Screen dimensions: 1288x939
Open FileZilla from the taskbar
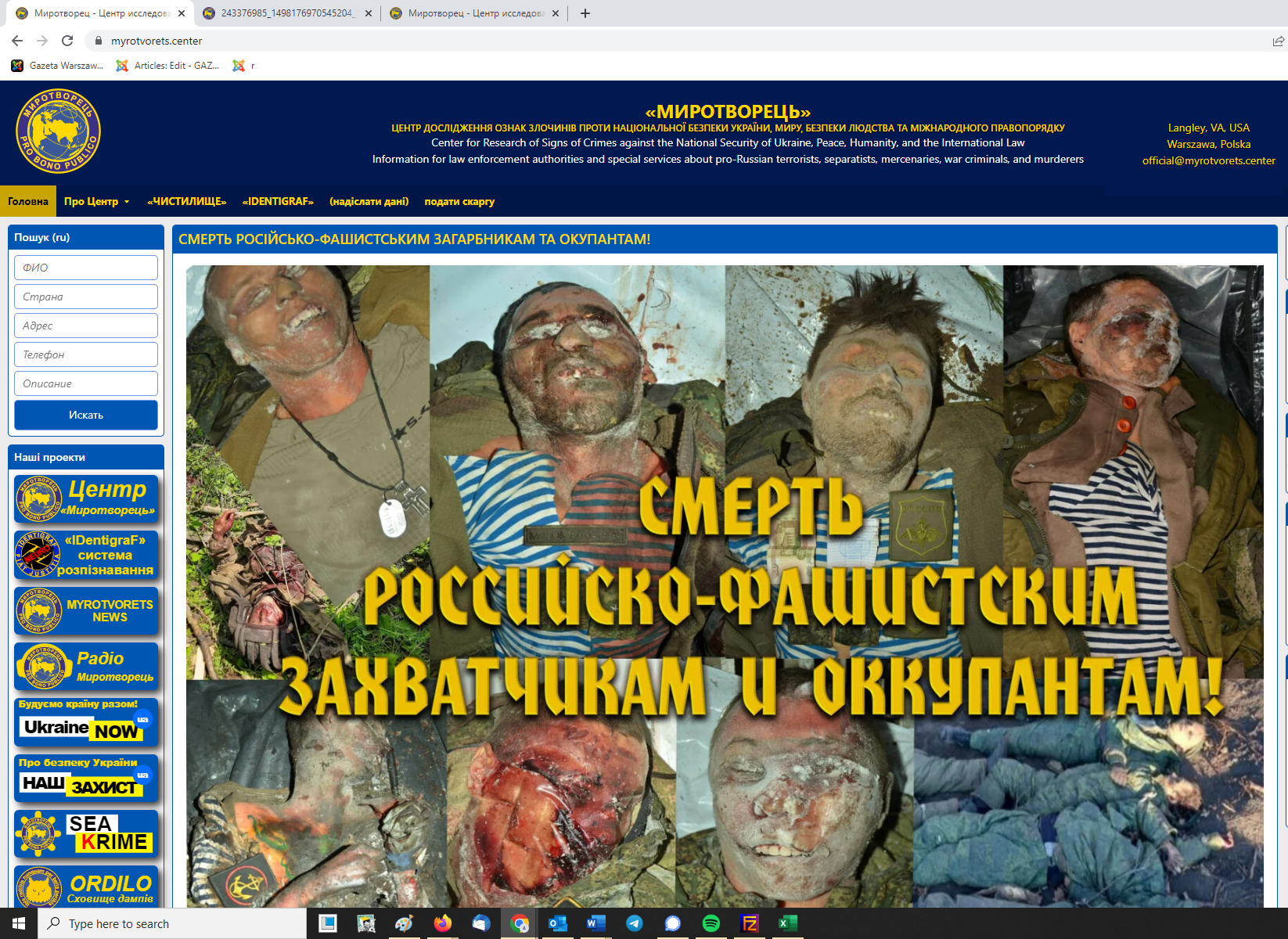(x=749, y=923)
